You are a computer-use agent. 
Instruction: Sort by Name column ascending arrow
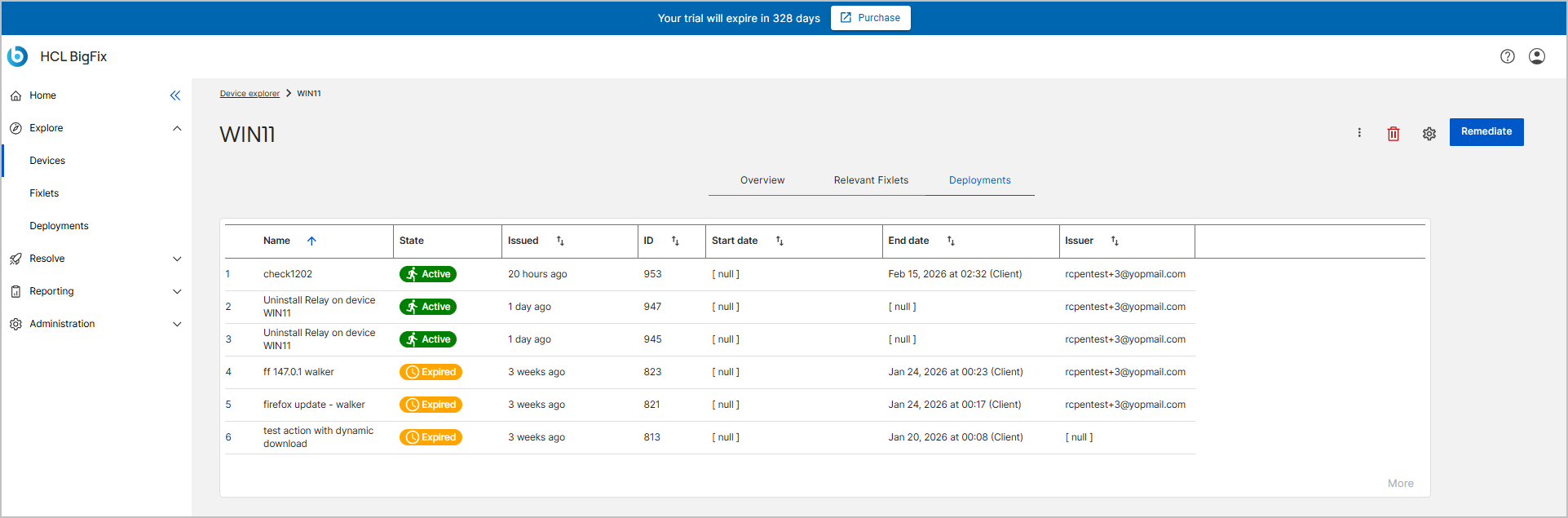pyautogui.click(x=311, y=241)
